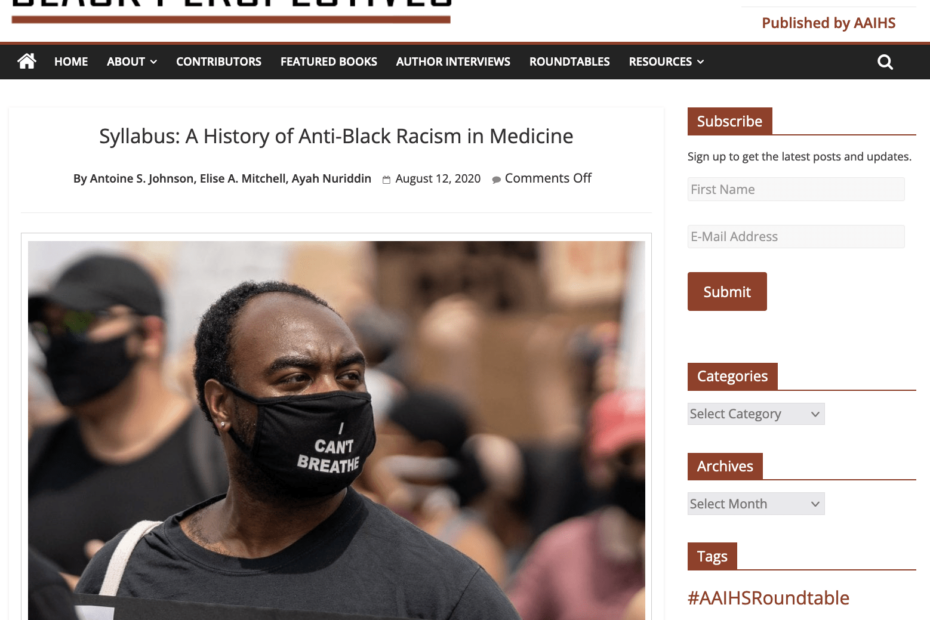Open the Select Category dropdown
The height and width of the screenshot is (620, 930).
pos(756,414)
